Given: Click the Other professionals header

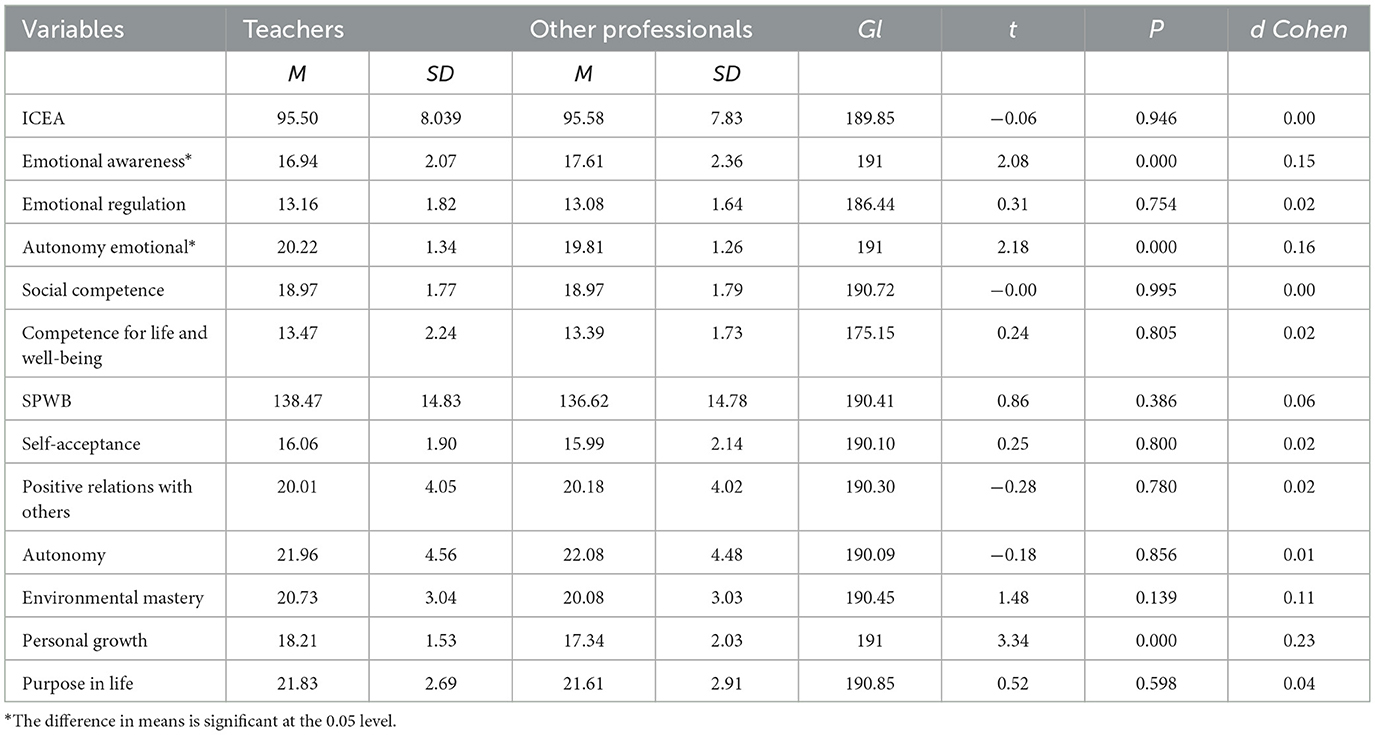Looking at the screenshot, I should point(640,29).
